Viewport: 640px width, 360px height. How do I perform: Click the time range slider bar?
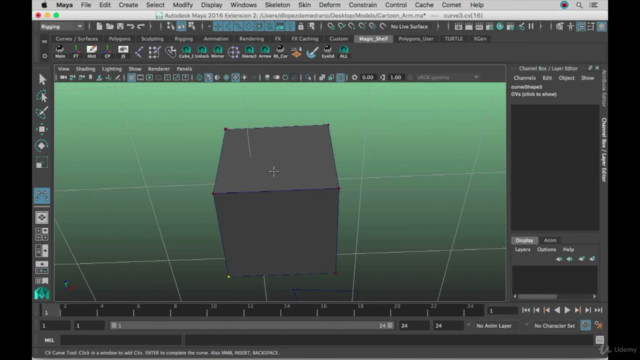click(252, 326)
